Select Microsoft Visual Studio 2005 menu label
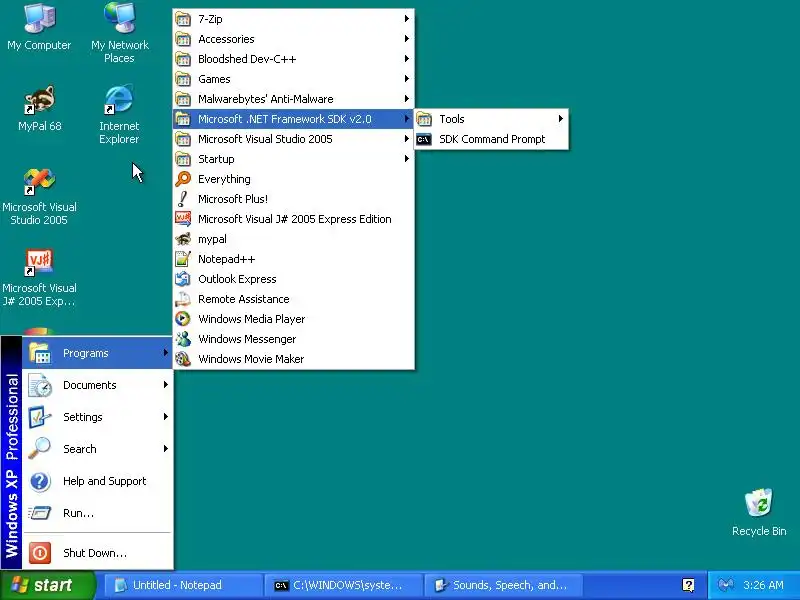 pos(265,139)
